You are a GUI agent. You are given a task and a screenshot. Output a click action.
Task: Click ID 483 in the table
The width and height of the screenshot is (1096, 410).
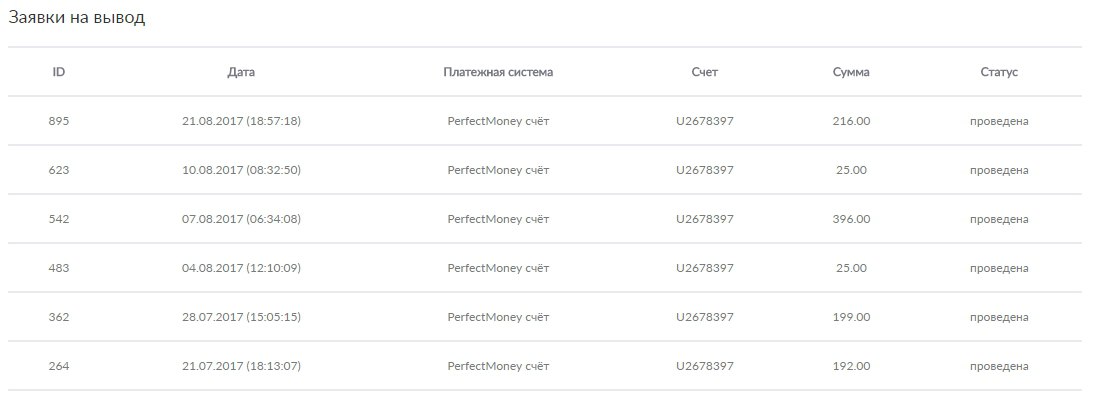58,268
